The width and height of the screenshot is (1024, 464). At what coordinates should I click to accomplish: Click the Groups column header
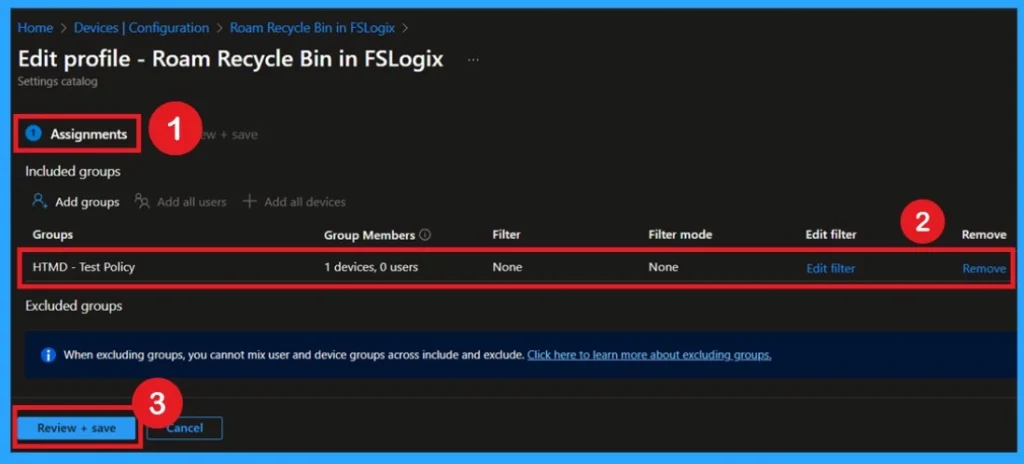(x=53, y=235)
